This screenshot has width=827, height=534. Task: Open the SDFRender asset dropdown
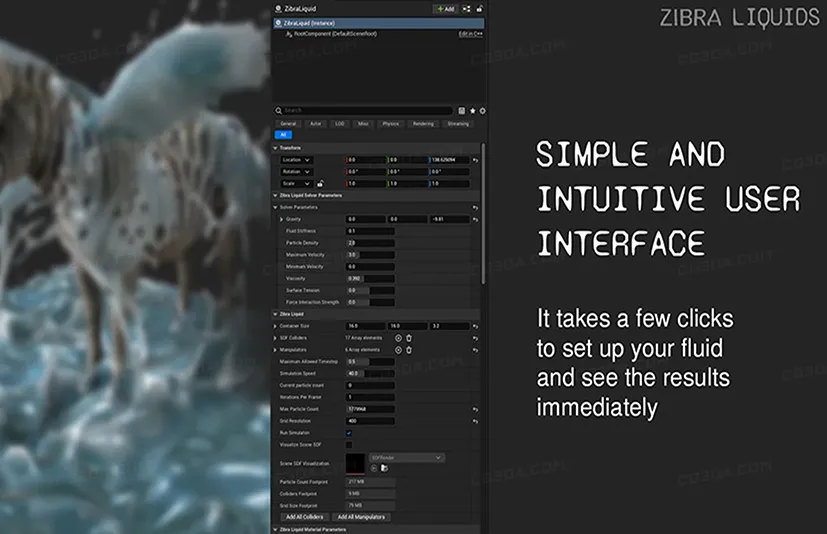[406, 458]
